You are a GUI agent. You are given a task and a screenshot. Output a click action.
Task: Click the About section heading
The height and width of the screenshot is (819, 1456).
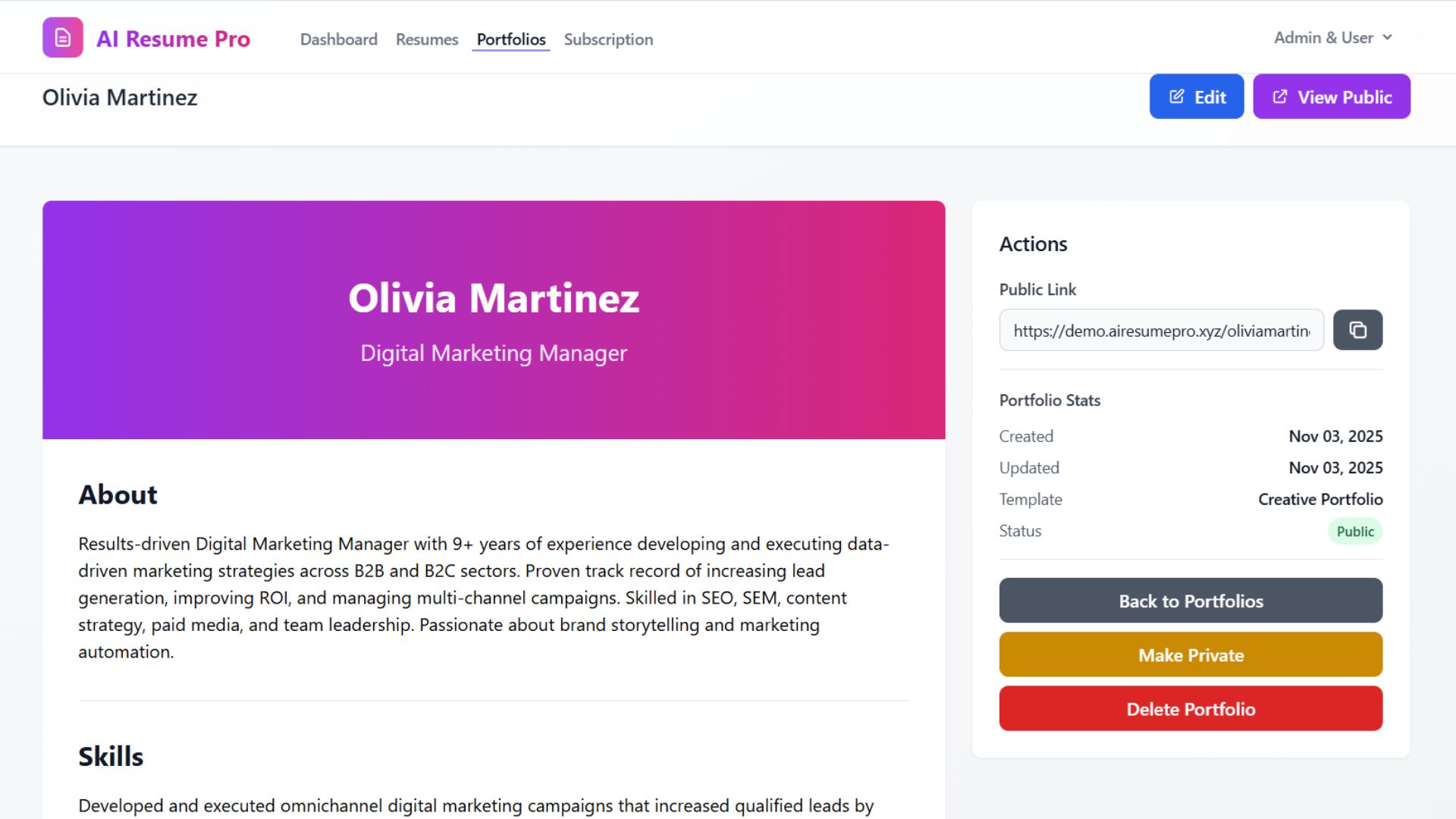point(118,494)
